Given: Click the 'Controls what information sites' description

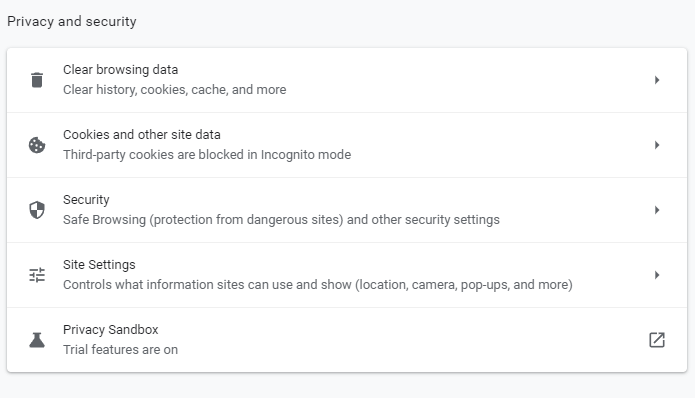Looking at the screenshot, I should (x=318, y=285).
